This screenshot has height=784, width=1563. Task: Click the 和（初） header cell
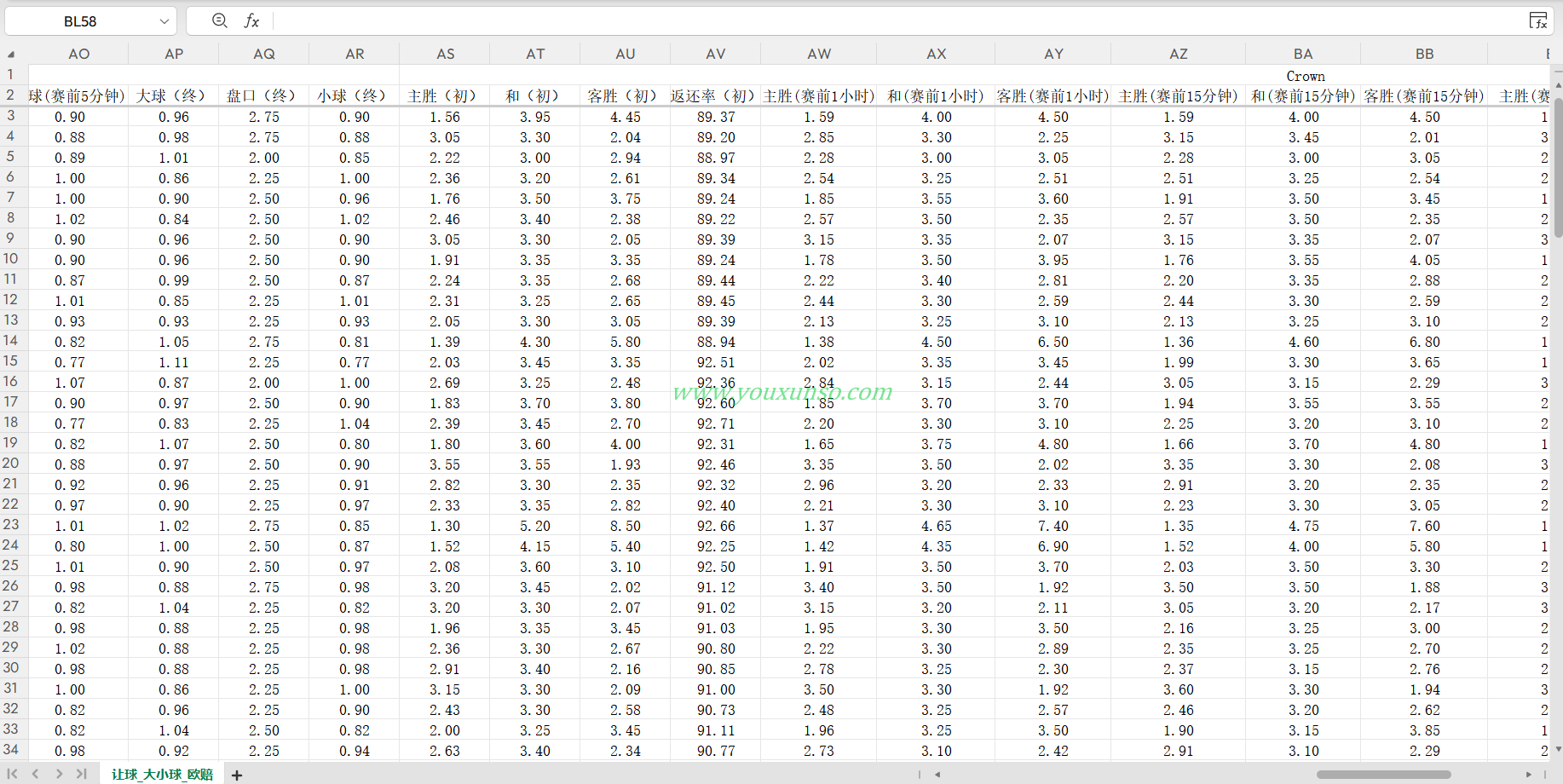click(x=535, y=95)
